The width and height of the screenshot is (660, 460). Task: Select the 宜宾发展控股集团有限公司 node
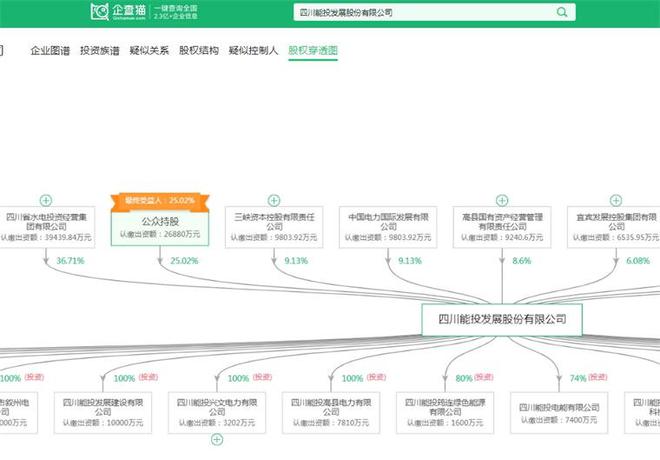click(x=616, y=227)
